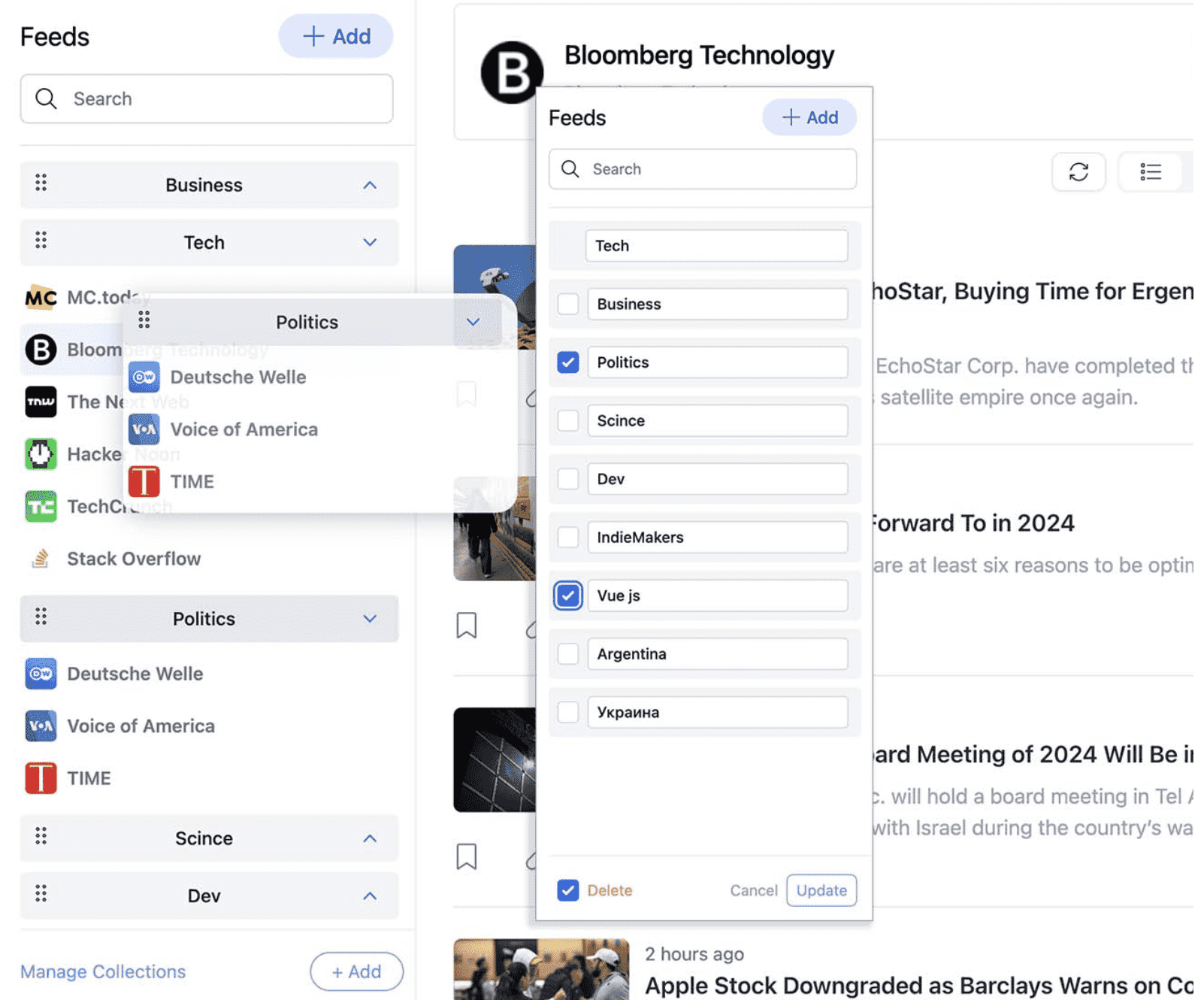Expand the Scince collection
The image size is (1204, 1000).
pyautogui.click(x=370, y=838)
